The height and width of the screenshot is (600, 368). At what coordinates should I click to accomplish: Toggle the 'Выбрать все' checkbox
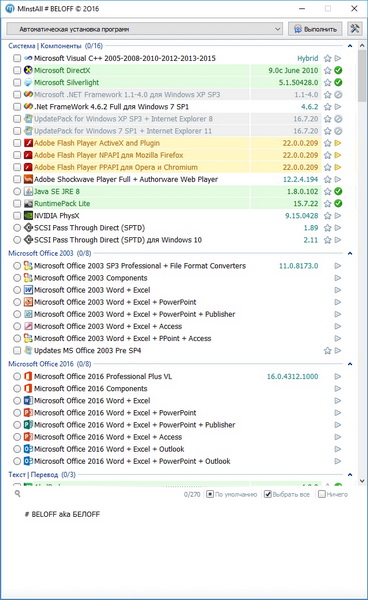(x=268, y=494)
